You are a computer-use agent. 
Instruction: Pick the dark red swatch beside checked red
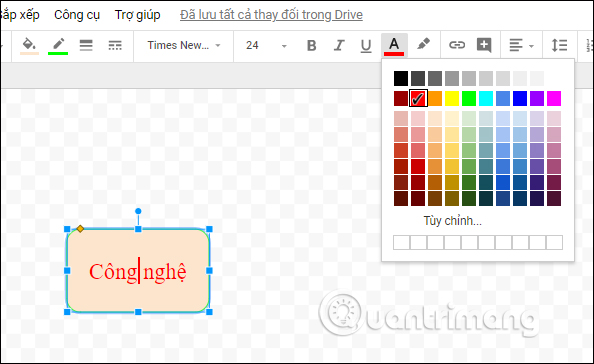401,98
